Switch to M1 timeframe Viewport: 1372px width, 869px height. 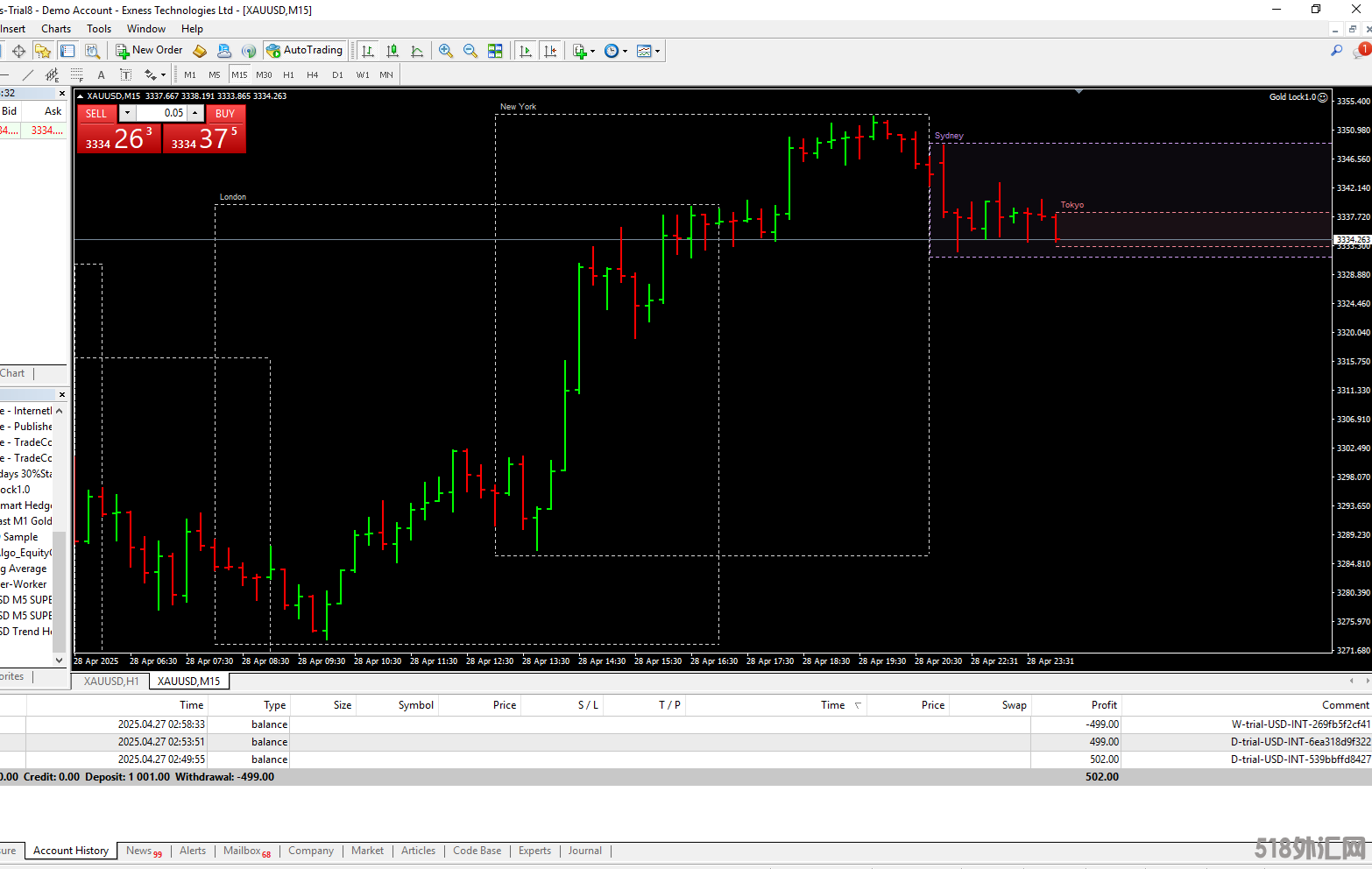click(190, 74)
